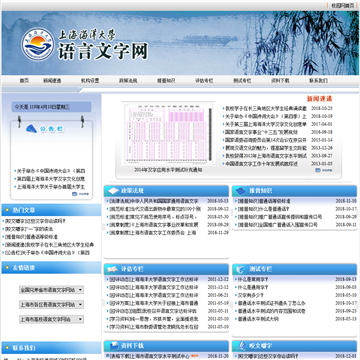Open 测试专栏 item 什么是常用字？
360x360 pixels.
(253, 279)
